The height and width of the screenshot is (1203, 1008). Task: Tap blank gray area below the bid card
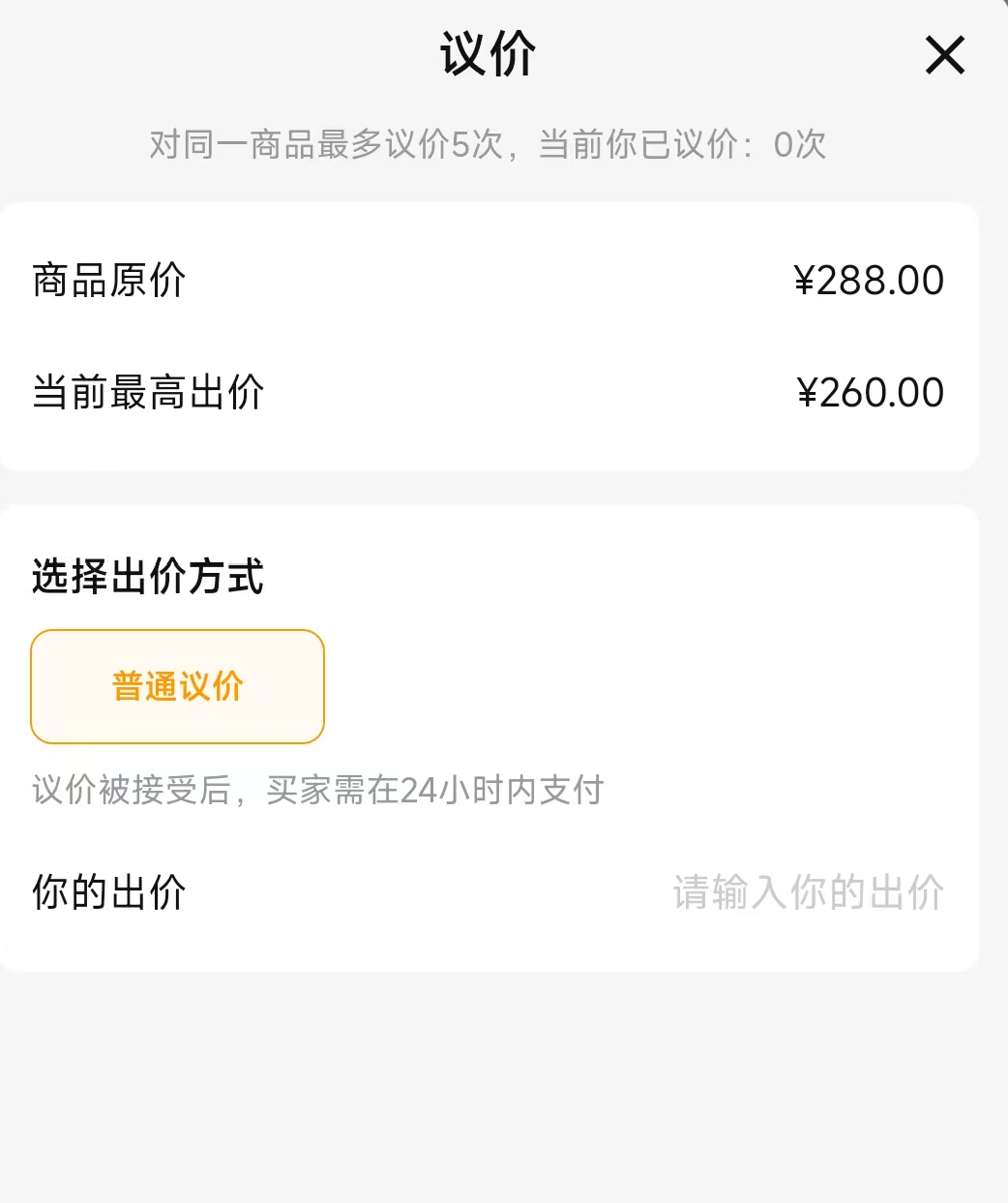pos(503,1084)
